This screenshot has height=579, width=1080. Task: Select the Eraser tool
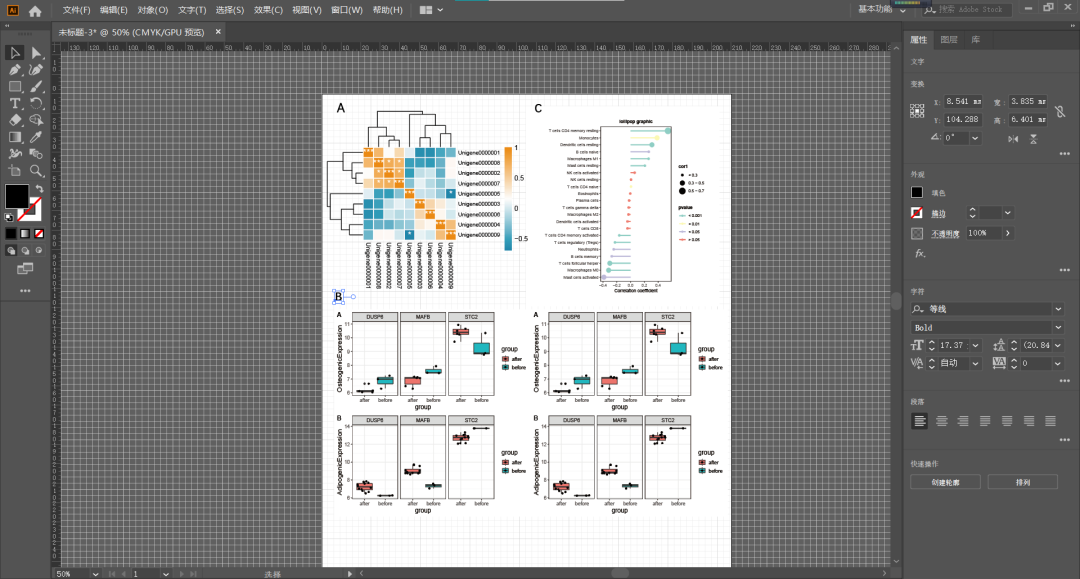point(14,120)
